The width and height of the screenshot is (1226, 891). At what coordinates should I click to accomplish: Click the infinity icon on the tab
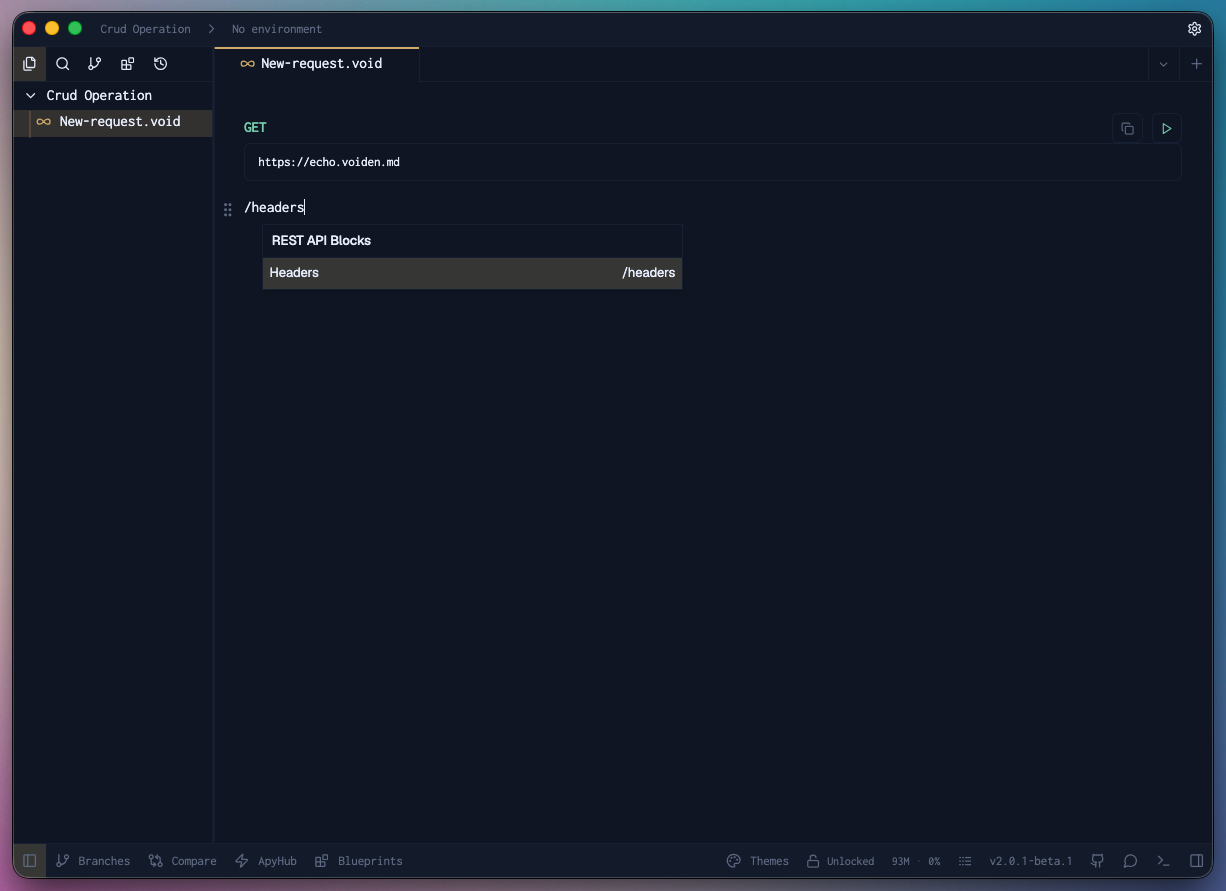pos(247,64)
